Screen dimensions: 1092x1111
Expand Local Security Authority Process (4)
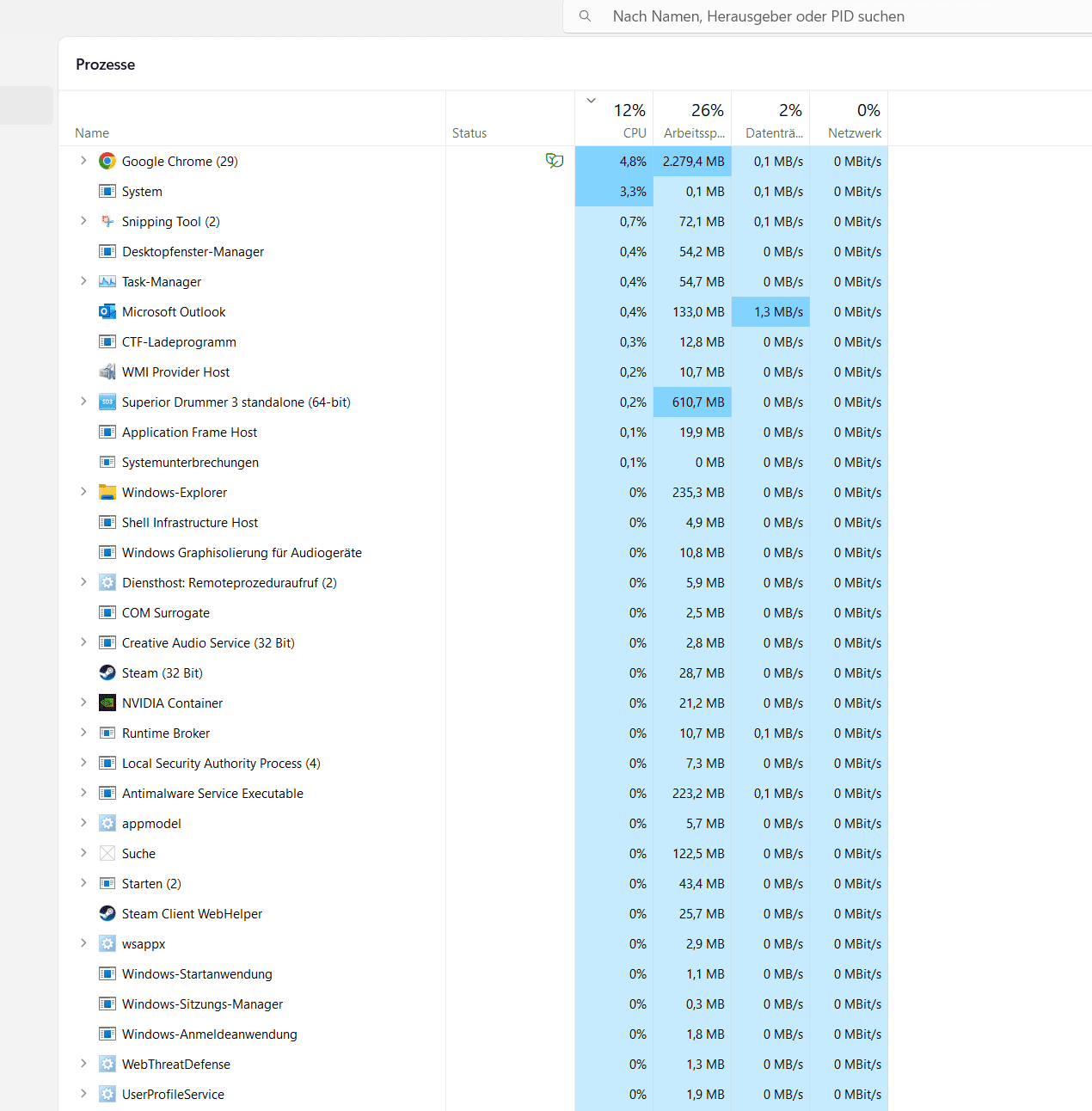pos(83,763)
